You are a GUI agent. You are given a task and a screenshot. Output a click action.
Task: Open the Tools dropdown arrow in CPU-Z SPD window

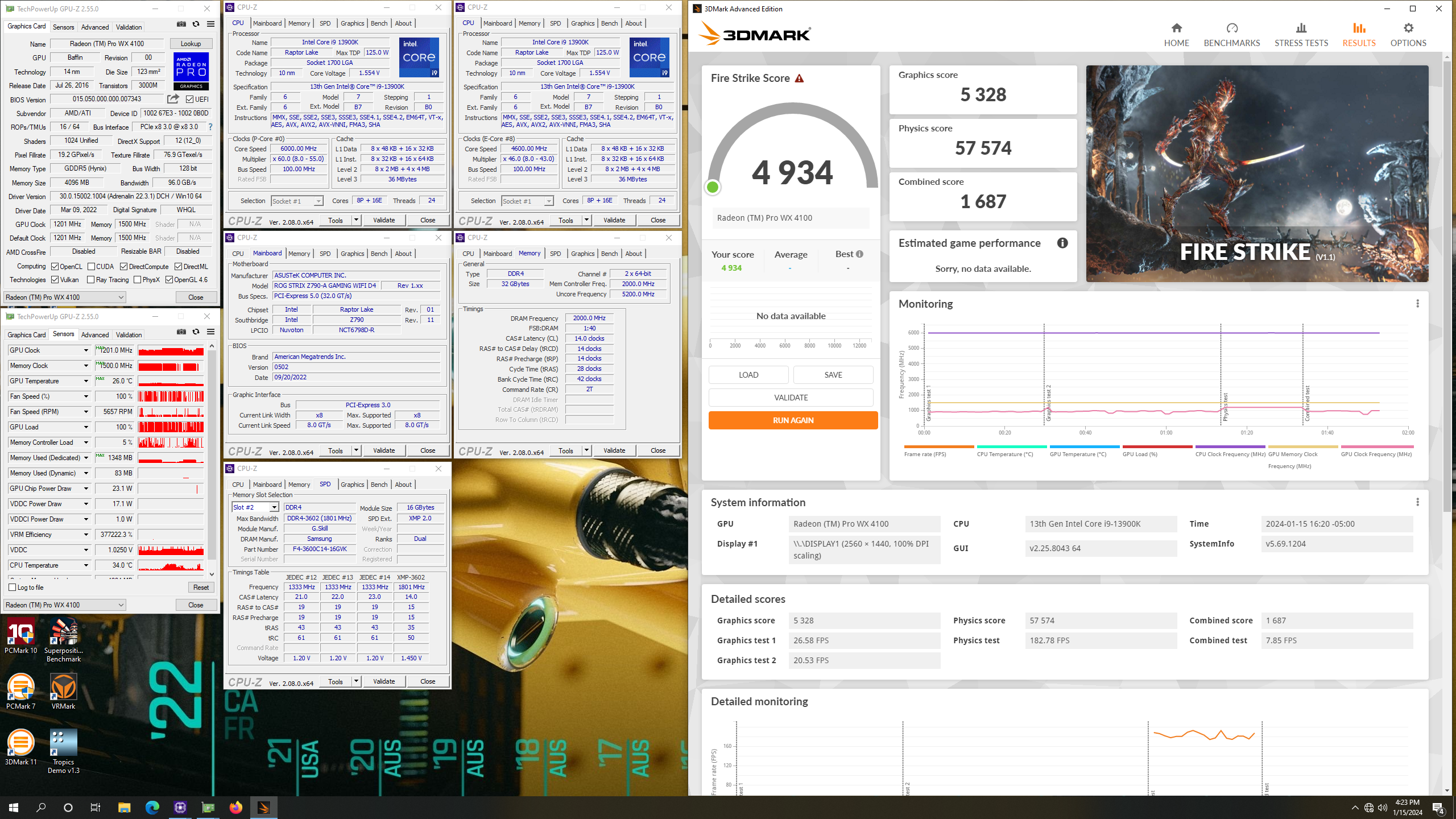coord(356,681)
